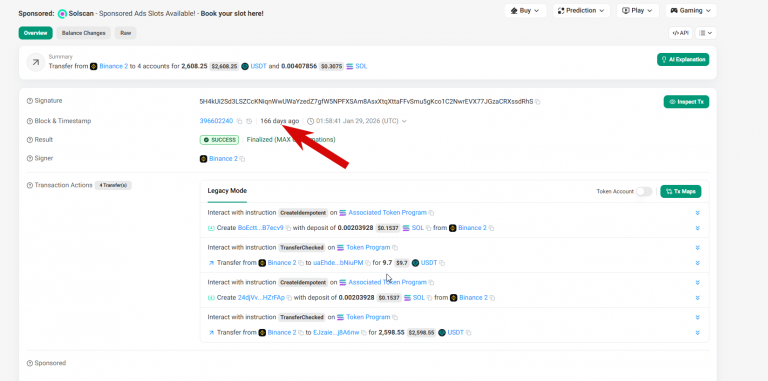This screenshot has width=768, height=381.
Task: Copy the transaction signature
Action: [x=537, y=102]
